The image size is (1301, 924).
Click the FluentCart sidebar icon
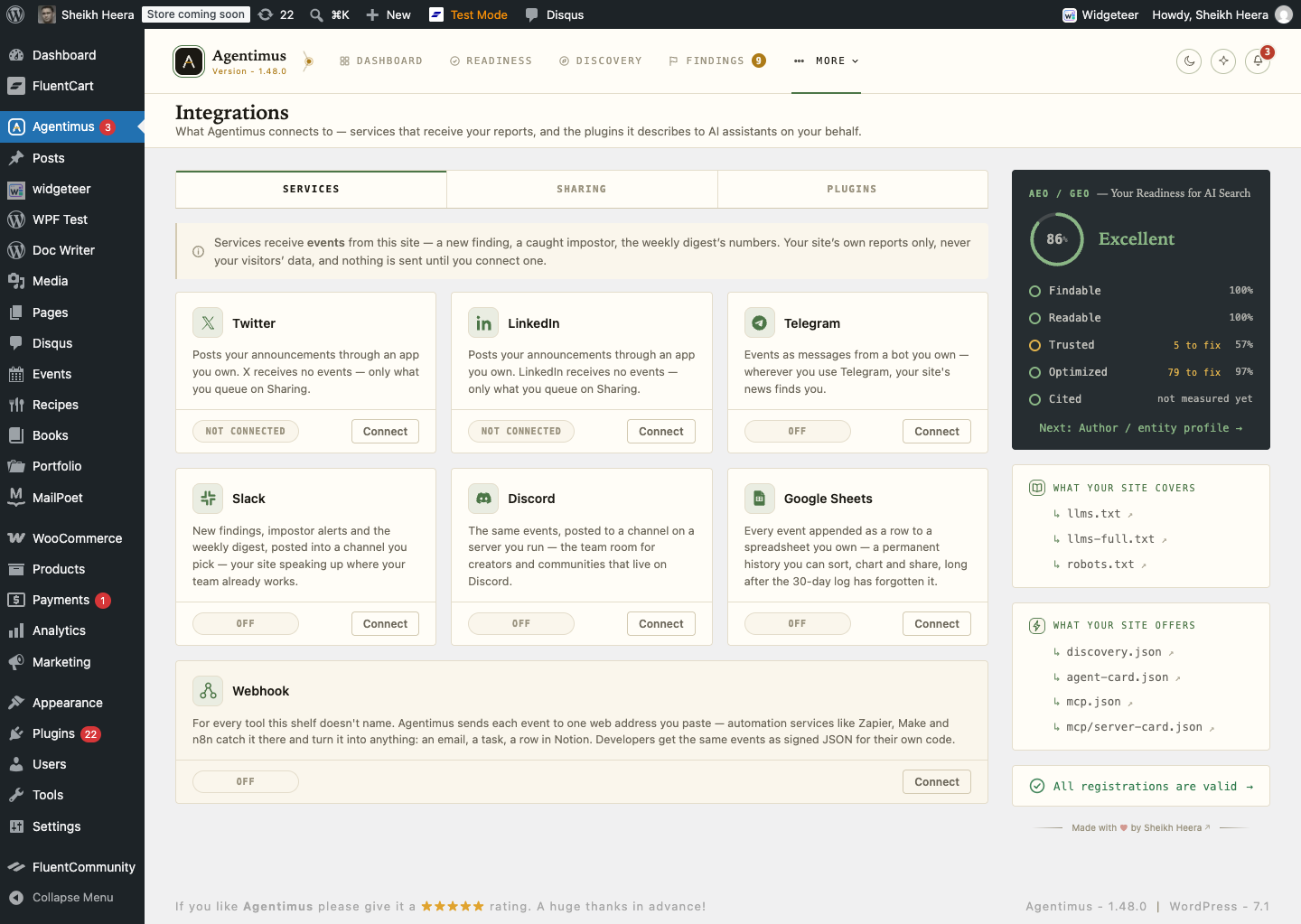[16, 86]
